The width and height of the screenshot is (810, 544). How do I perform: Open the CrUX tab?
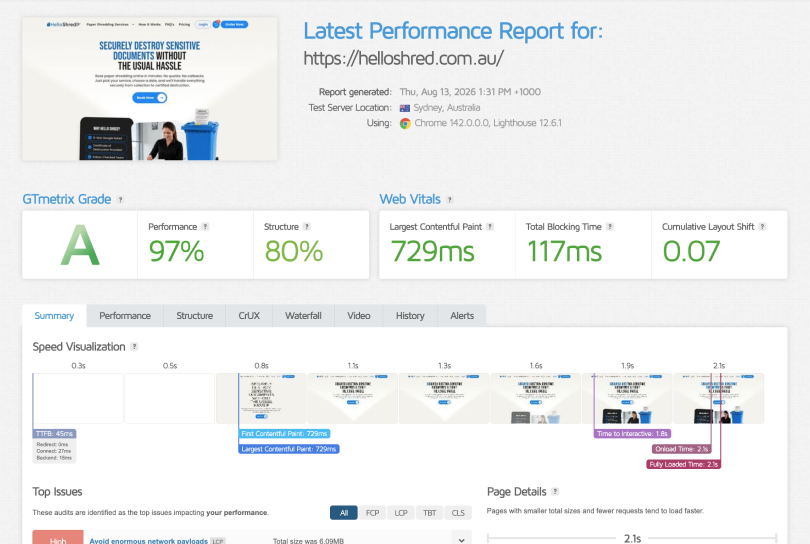pyautogui.click(x=249, y=316)
